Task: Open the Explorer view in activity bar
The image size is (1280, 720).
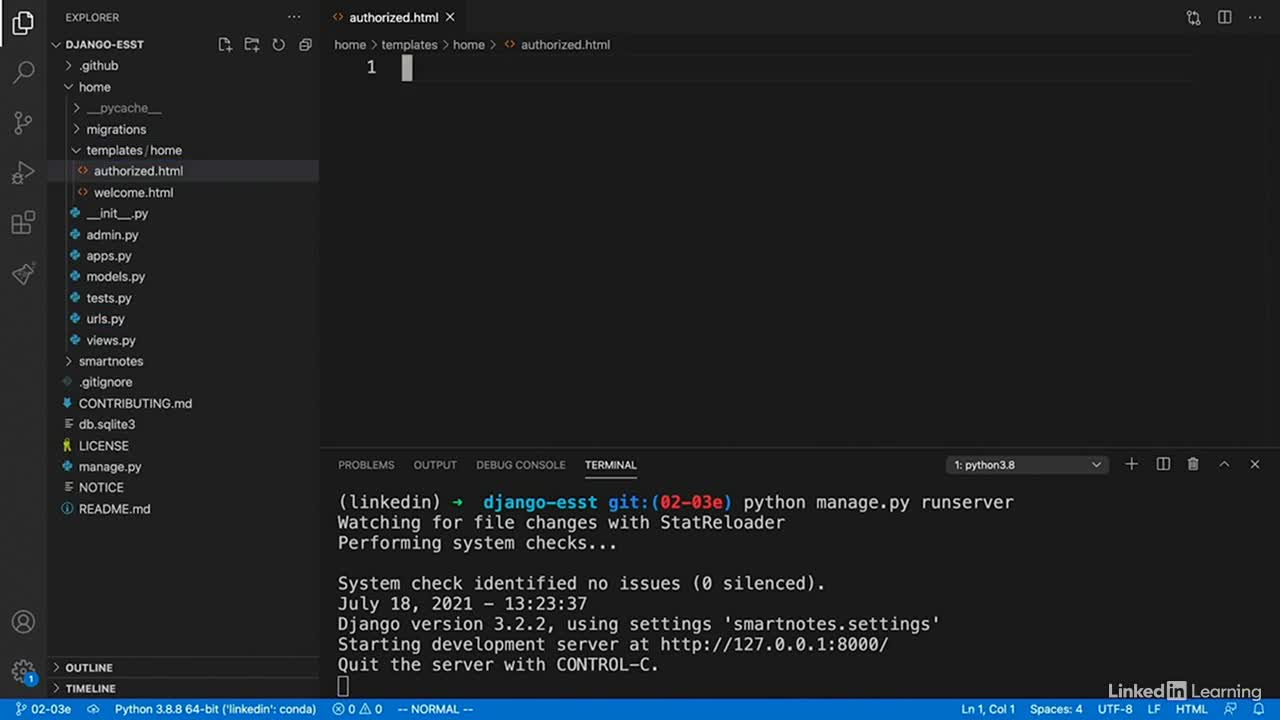Action: tap(23, 23)
